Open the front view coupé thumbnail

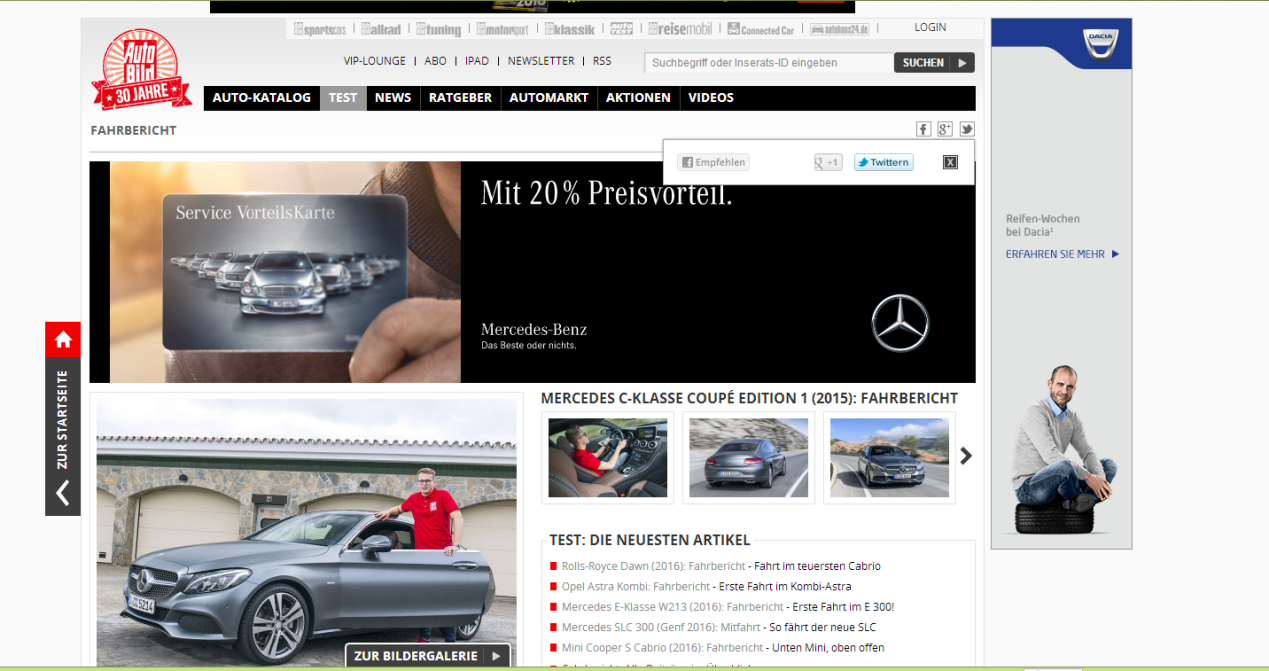click(890, 457)
